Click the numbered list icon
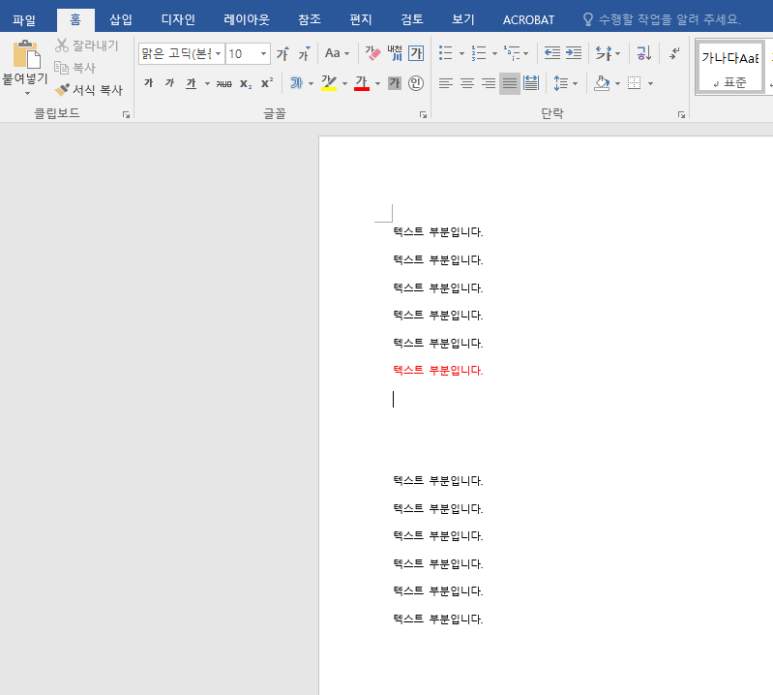Image resolution: width=773 pixels, height=695 pixels. (479, 53)
